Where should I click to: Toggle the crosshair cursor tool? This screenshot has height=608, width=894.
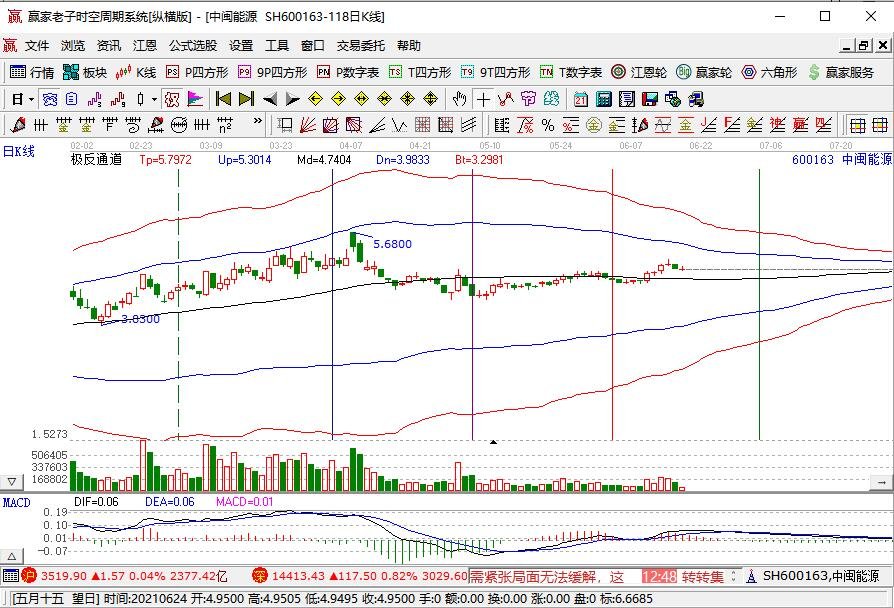(483, 99)
